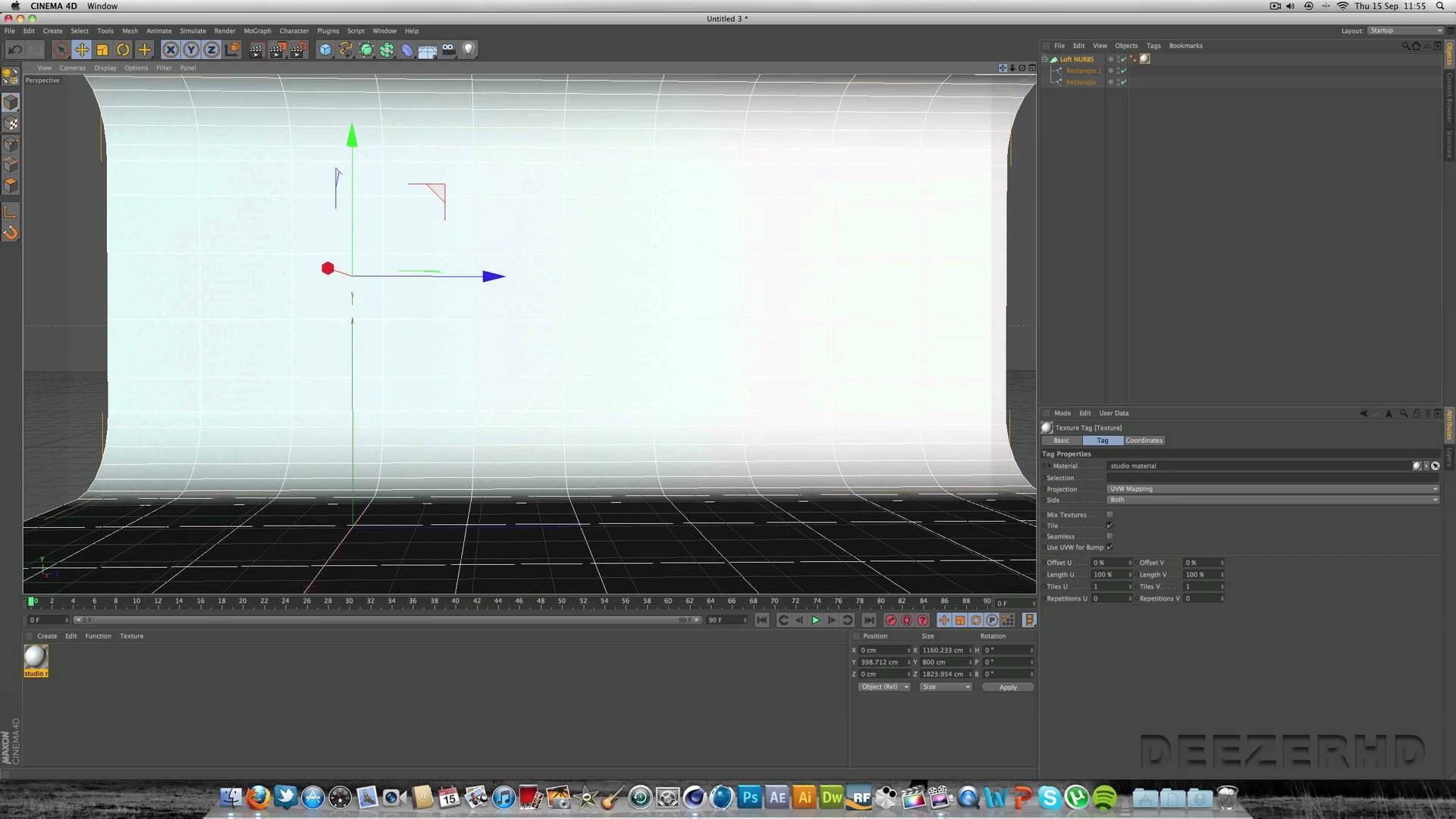
Task: Select the Scale tool
Action: click(x=102, y=50)
